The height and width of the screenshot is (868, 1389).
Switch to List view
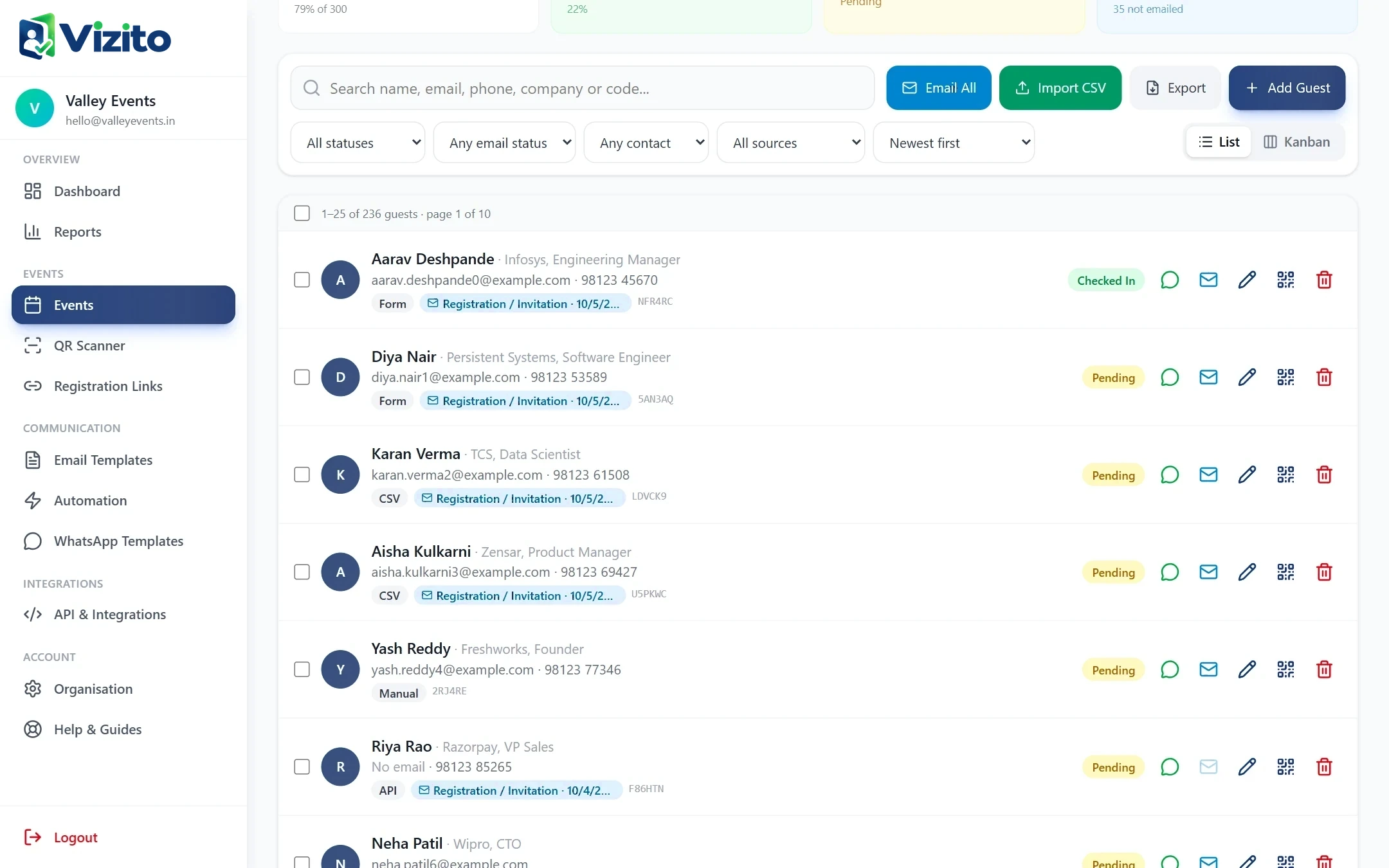click(1219, 142)
